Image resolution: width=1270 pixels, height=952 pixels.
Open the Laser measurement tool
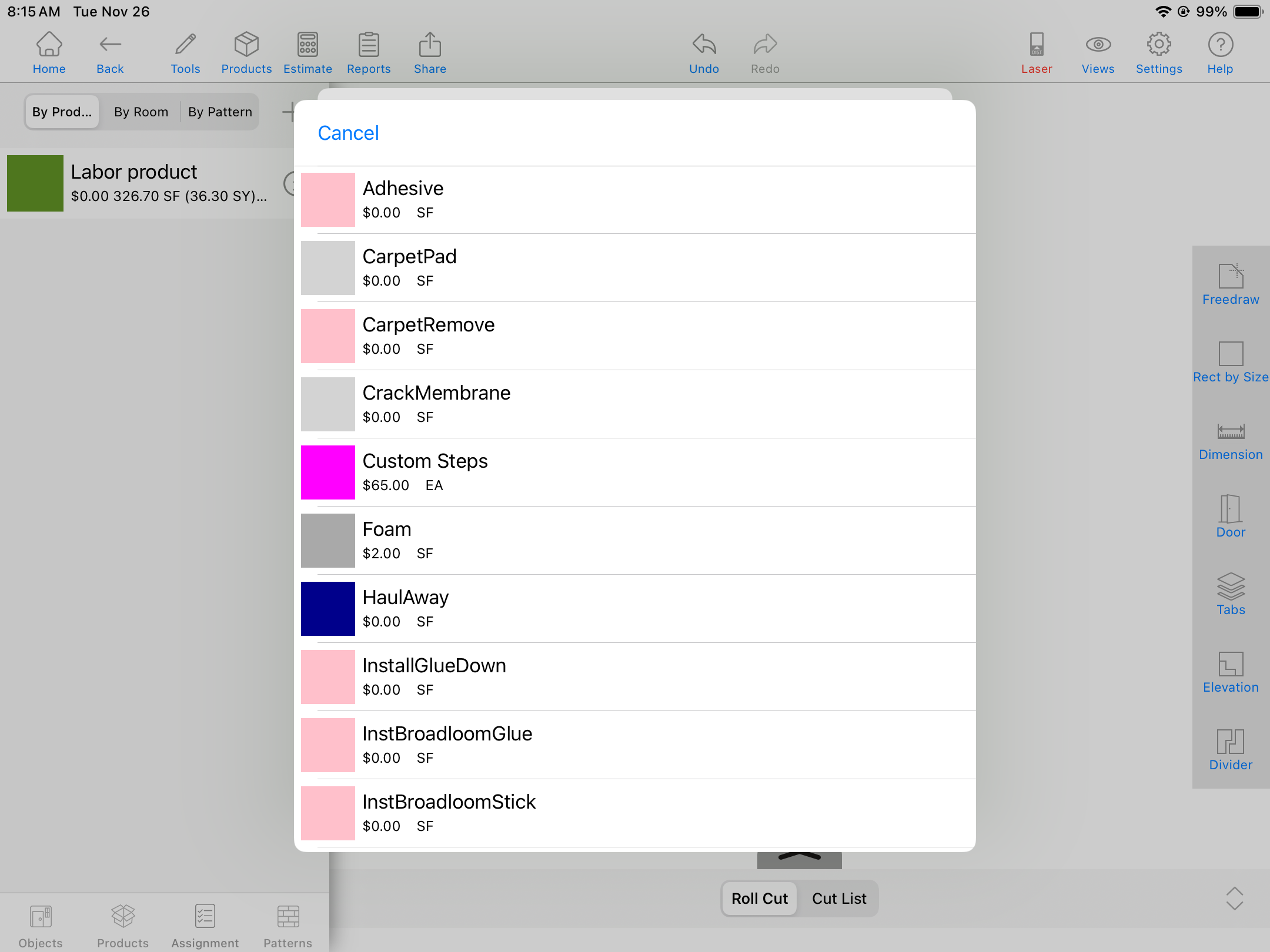pyautogui.click(x=1036, y=53)
